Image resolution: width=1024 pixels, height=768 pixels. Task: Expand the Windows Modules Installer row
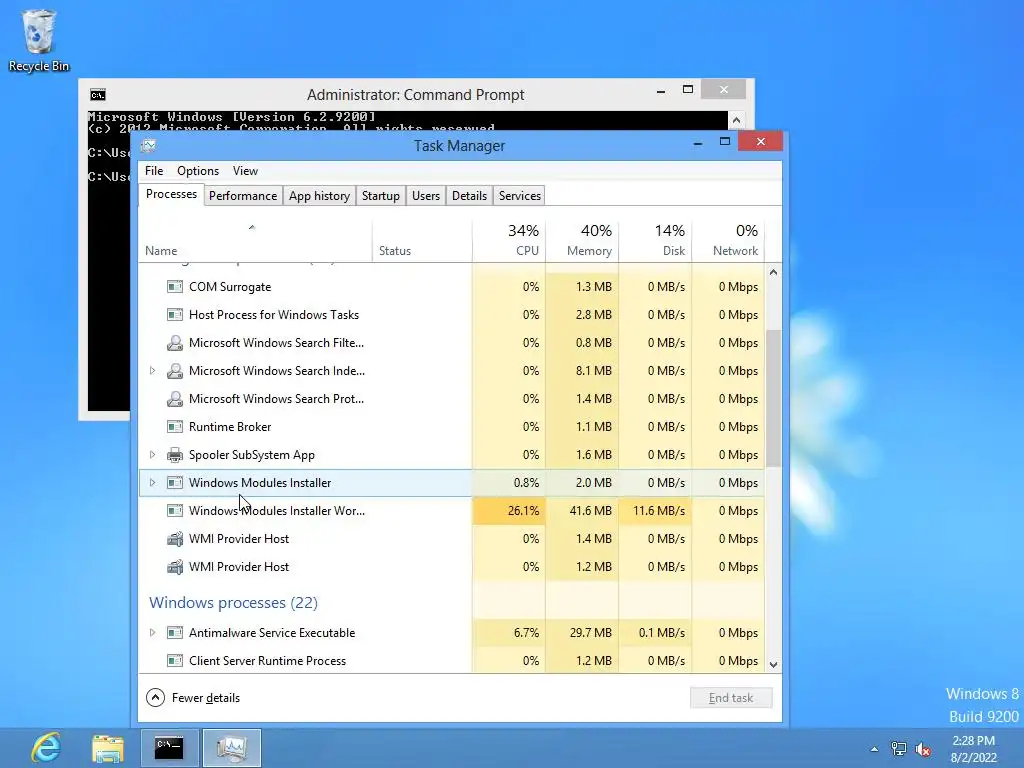point(152,483)
